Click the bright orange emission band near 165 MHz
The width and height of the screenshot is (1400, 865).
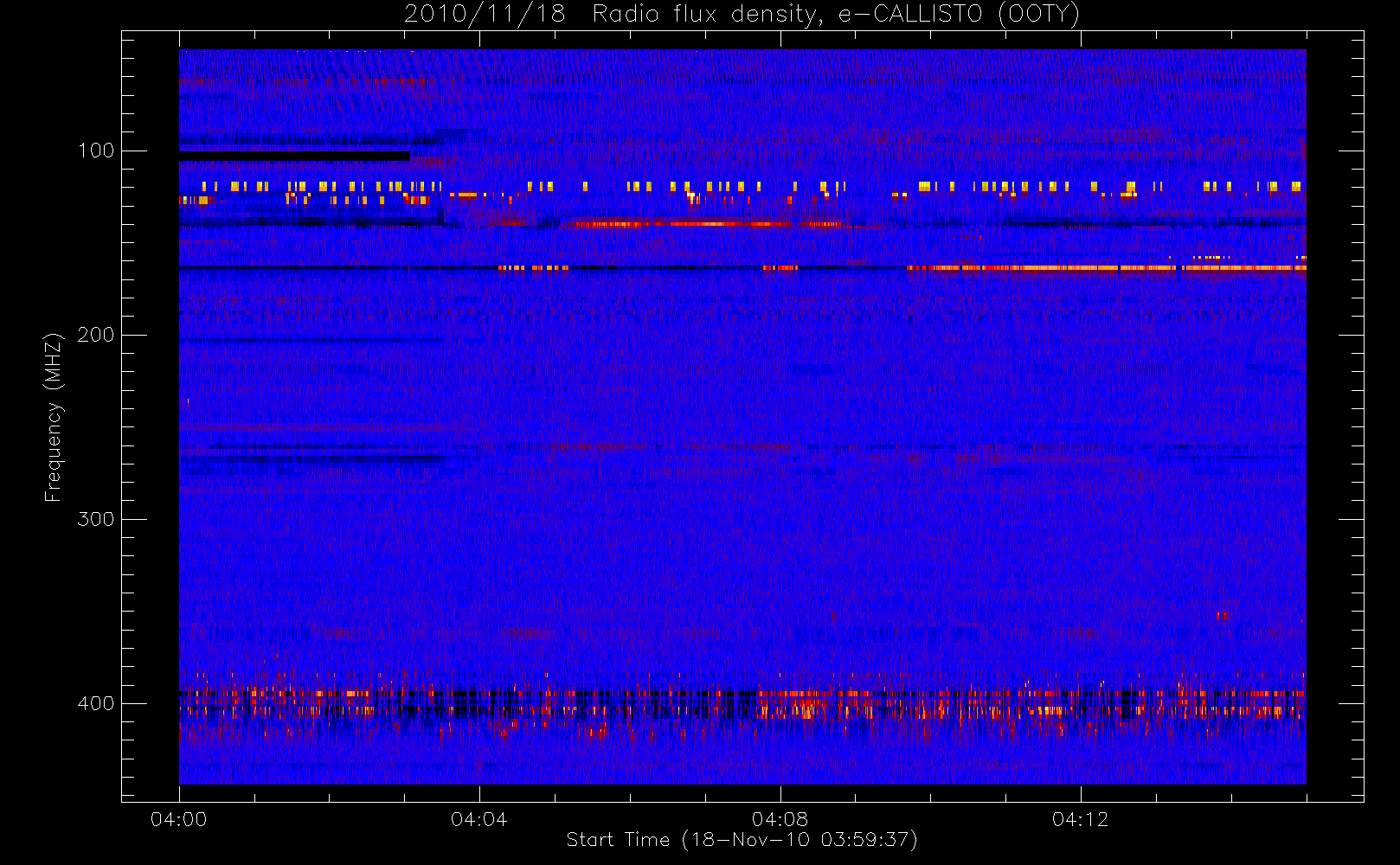point(1107,268)
